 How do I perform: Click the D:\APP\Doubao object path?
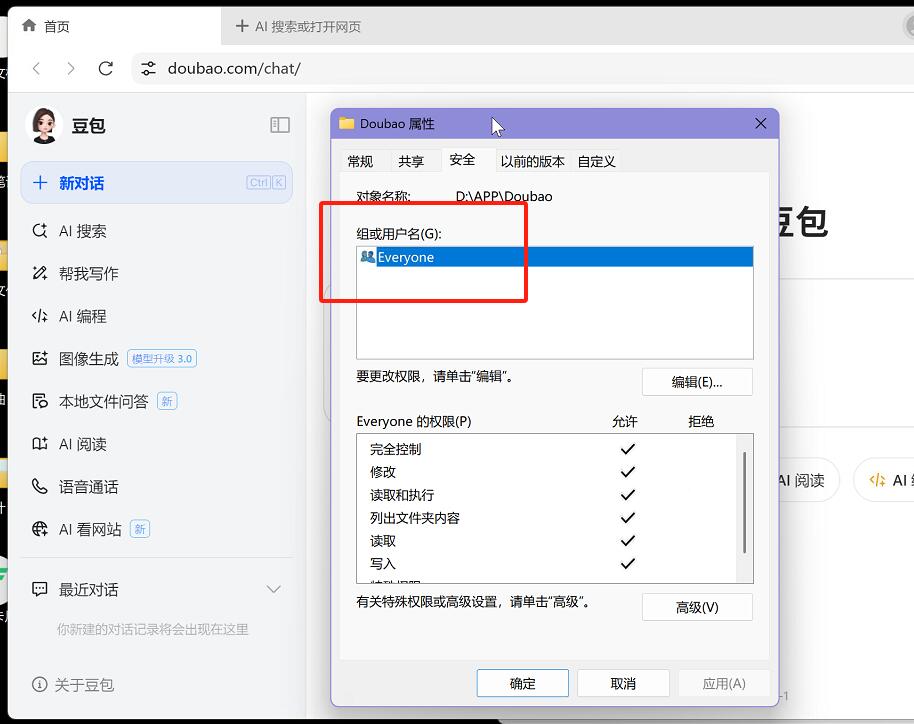[x=504, y=196]
